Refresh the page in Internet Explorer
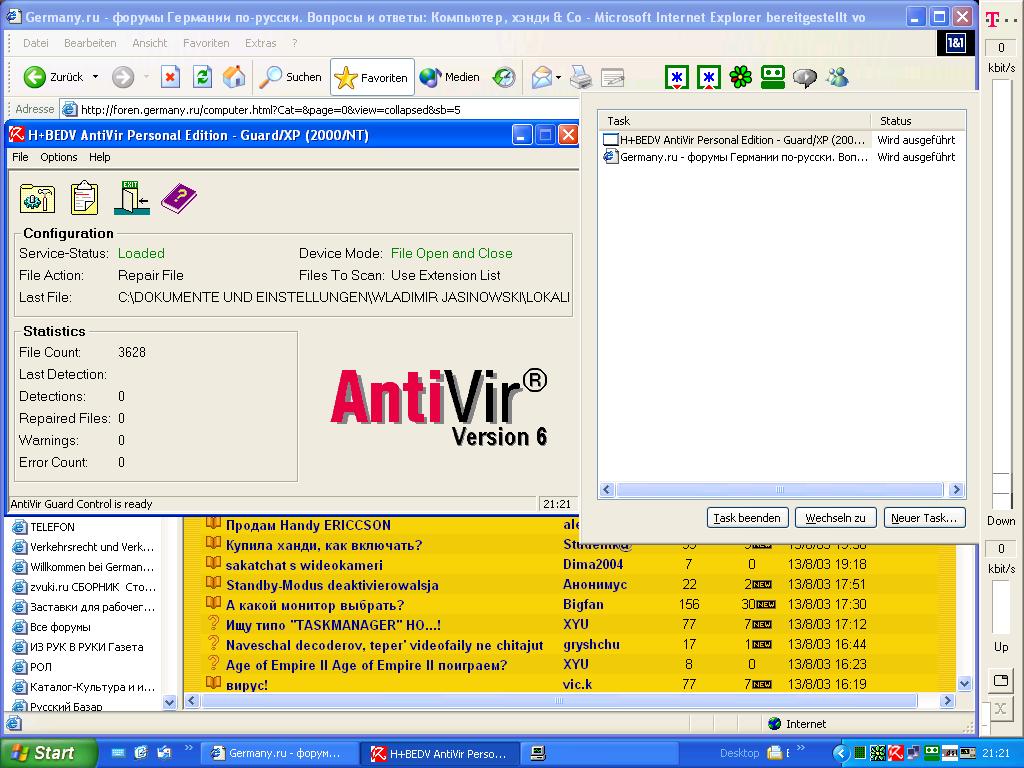Viewport: 1024px width, 768px height. (202, 77)
